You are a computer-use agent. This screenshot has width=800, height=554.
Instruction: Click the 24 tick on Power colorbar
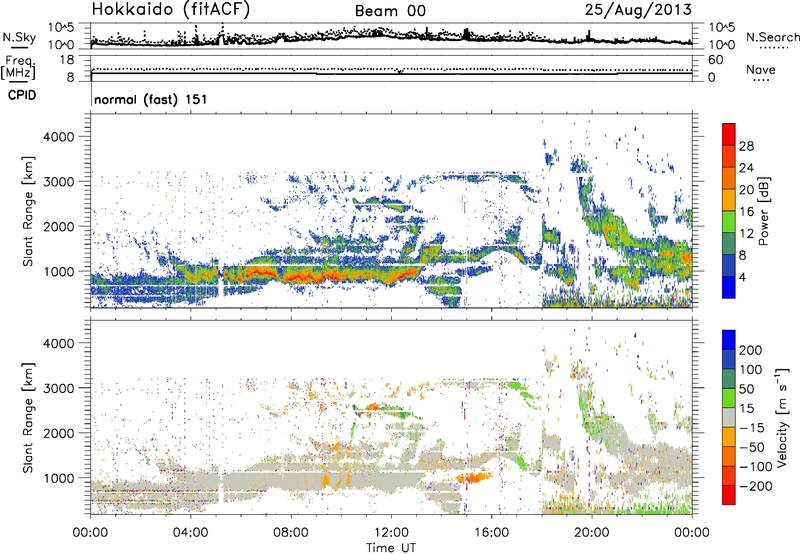[x=746, y=168]
